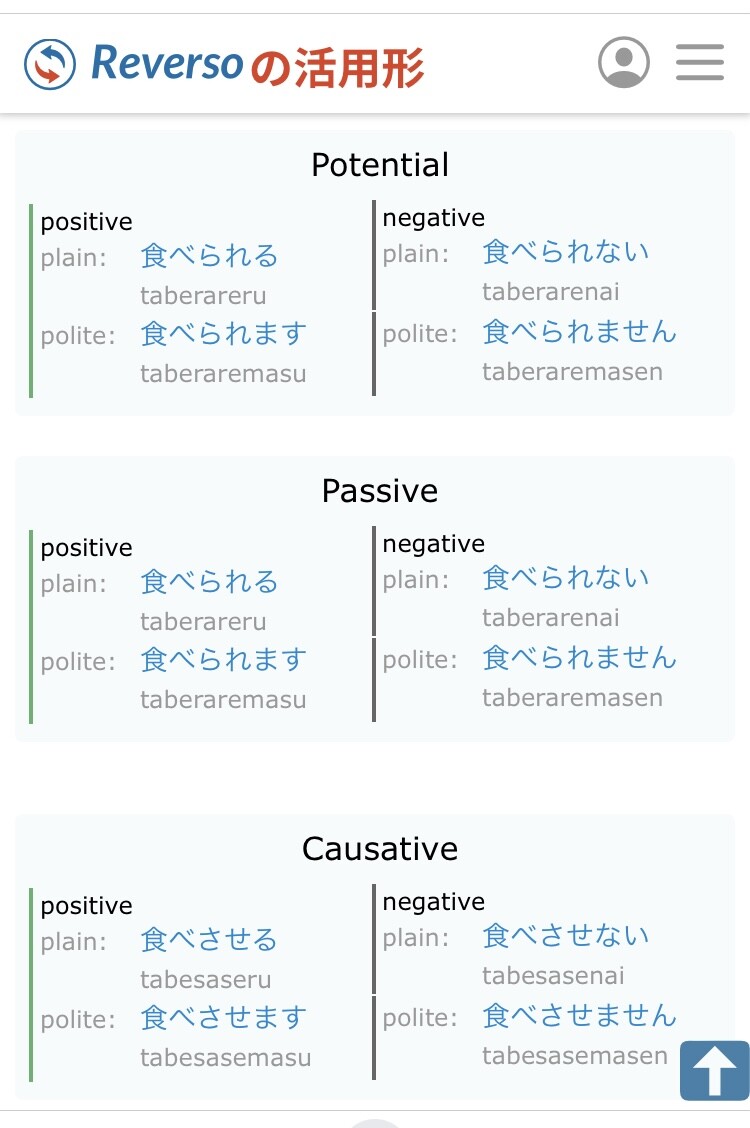Click the Causative plain form 食べさせる
The height and width of the screenshot is (1128, 750).
tap(209, 940)
